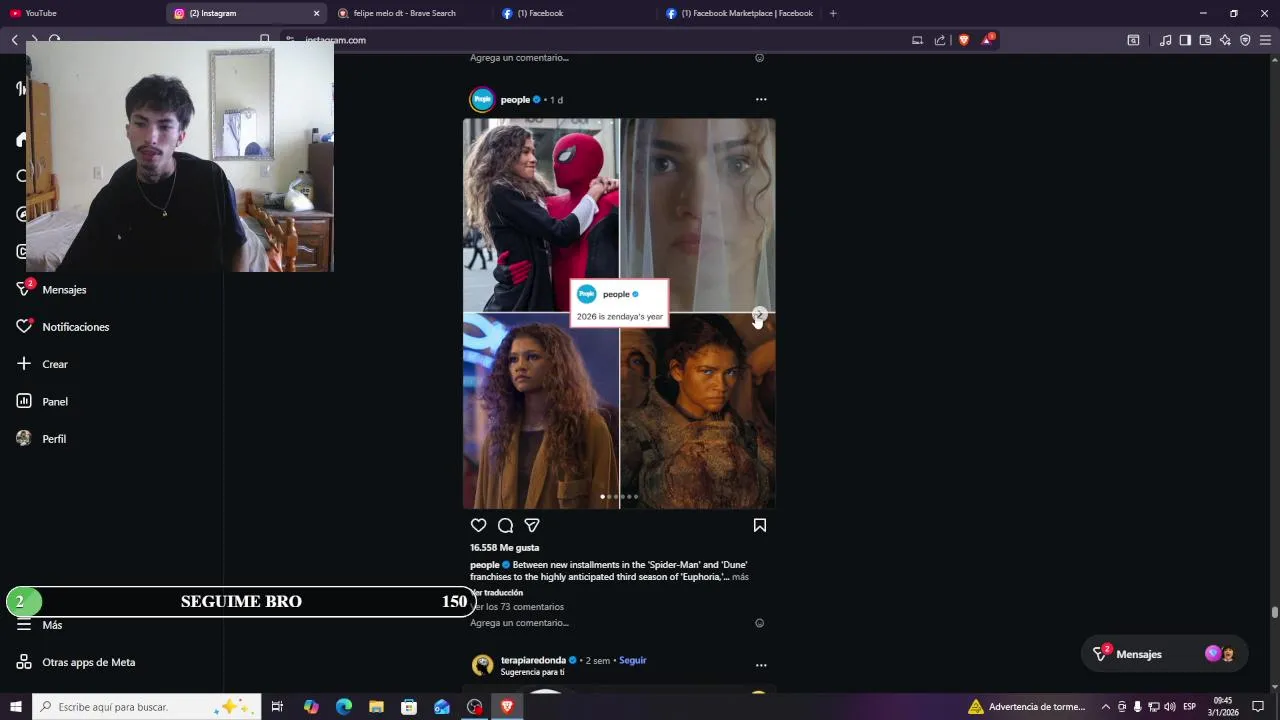Open volume control in system tray
The width and height of the screenshot is (1280, 720).
pos(1169,707)
